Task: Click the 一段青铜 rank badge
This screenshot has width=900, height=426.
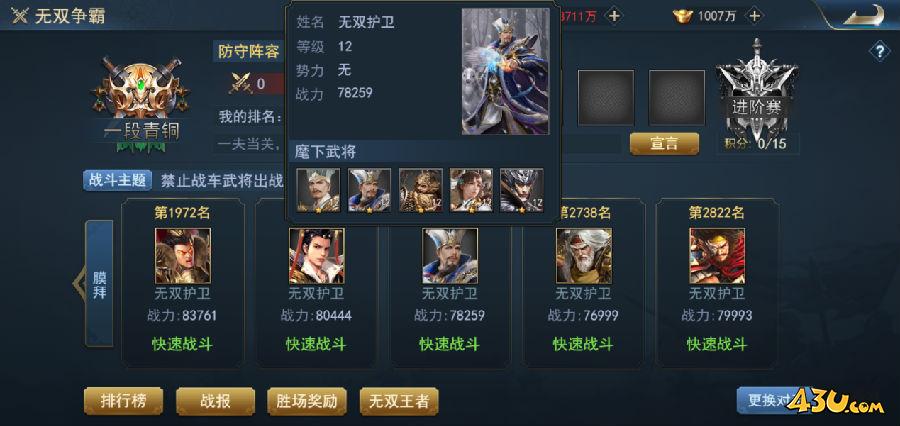Action: (141, 103)
